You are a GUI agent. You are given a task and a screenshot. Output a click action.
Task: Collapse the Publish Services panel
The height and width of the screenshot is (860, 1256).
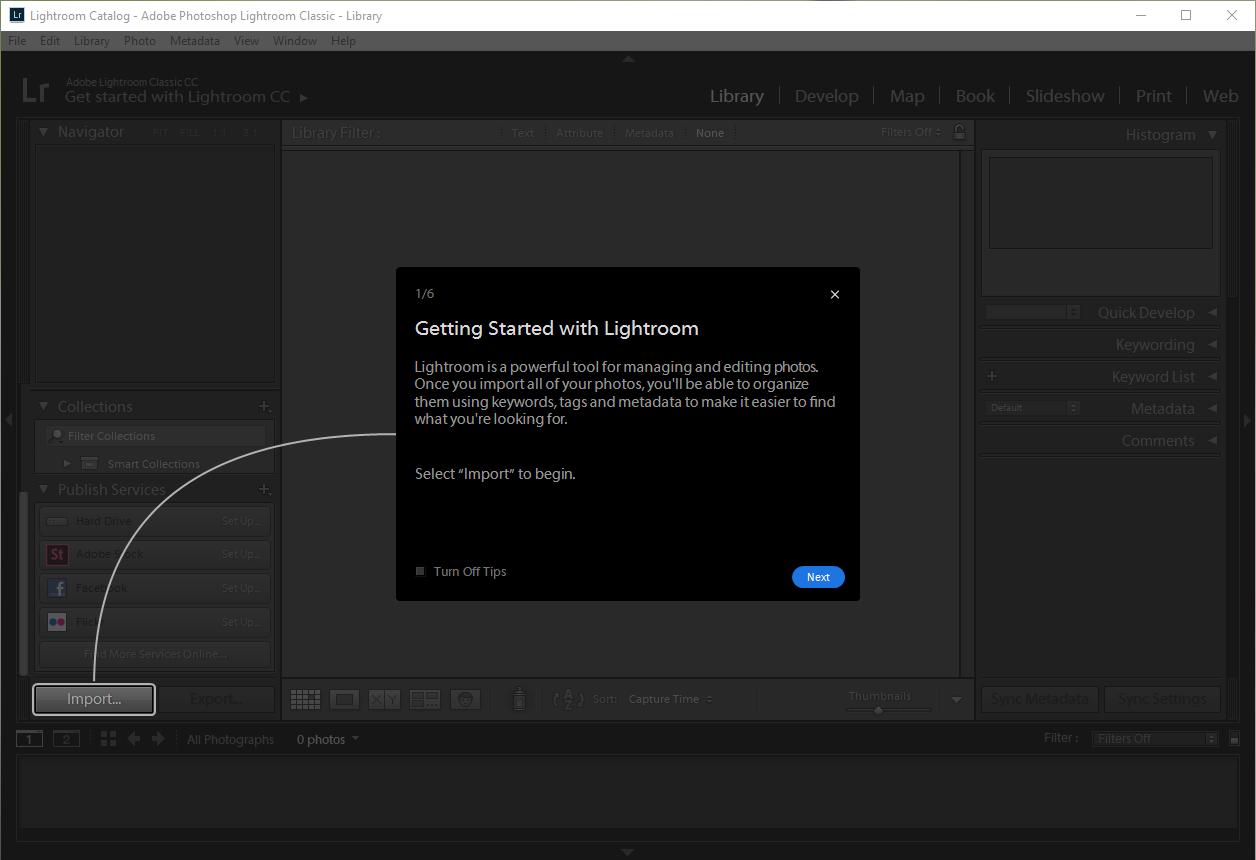tap(43, 490)
